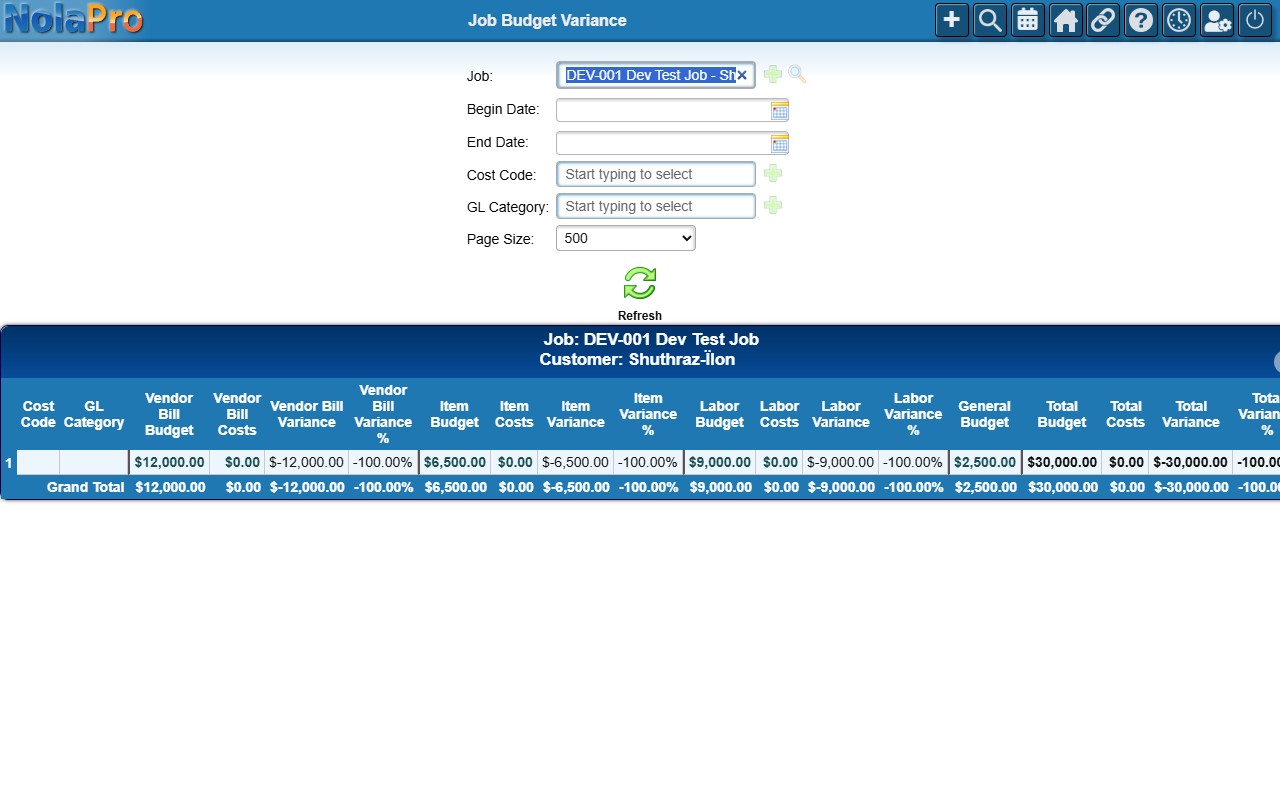Click the Cost Code column header
This screenshot has width=1280, height=800.
tap(38, 414)
